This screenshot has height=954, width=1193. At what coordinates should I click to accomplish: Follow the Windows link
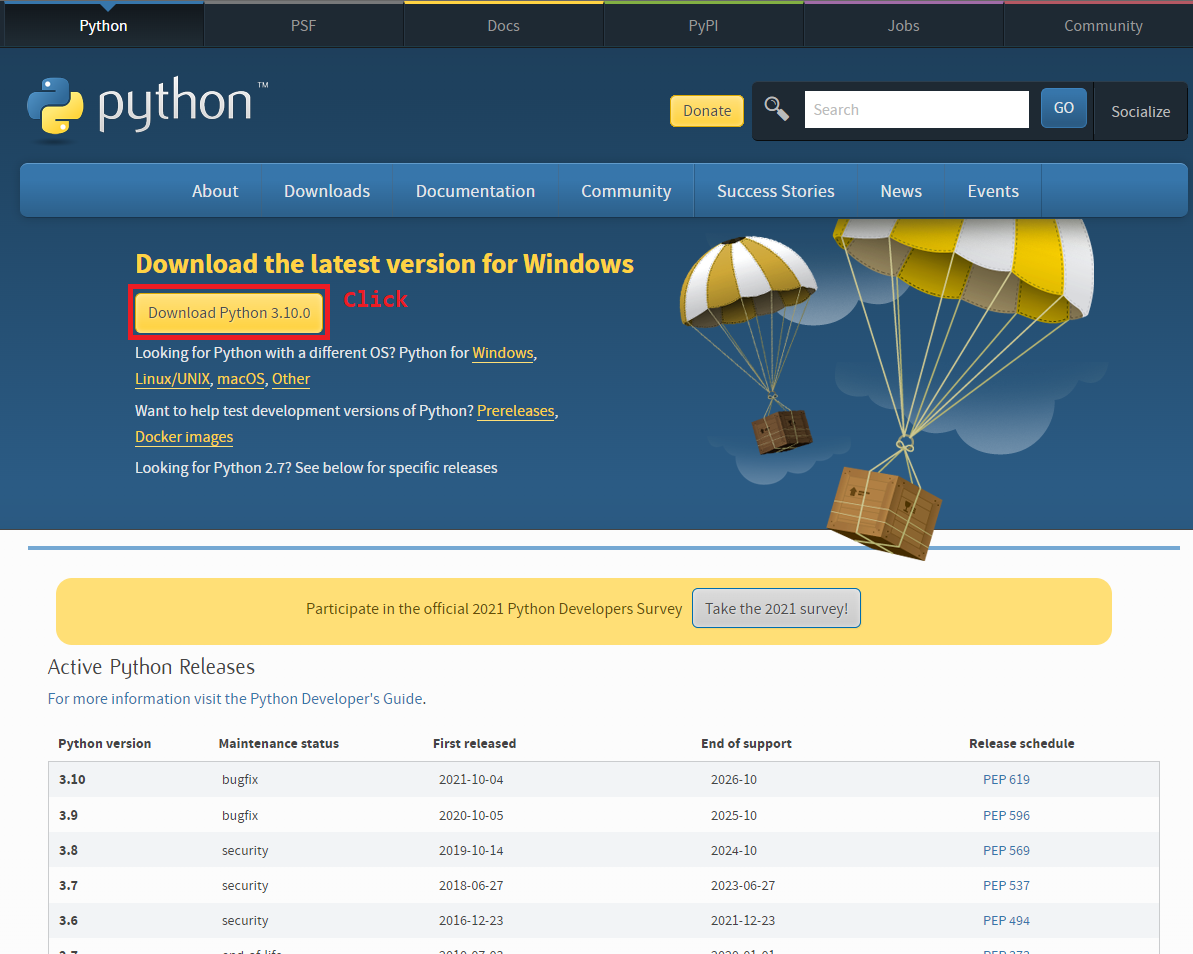(x=503, y=353)
